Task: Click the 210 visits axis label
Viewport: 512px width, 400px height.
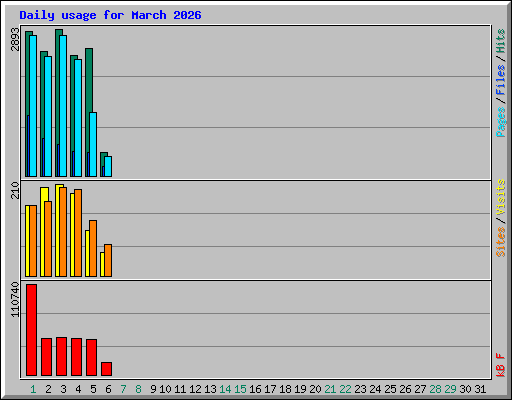Action: [x=15, y=190]
